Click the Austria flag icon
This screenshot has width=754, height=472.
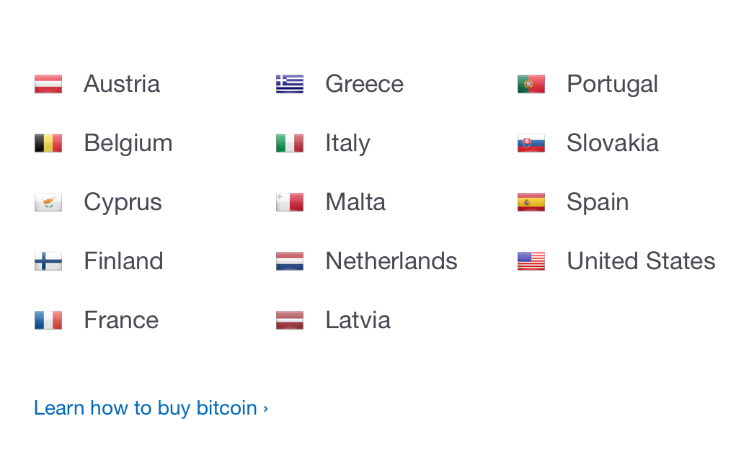48,84
